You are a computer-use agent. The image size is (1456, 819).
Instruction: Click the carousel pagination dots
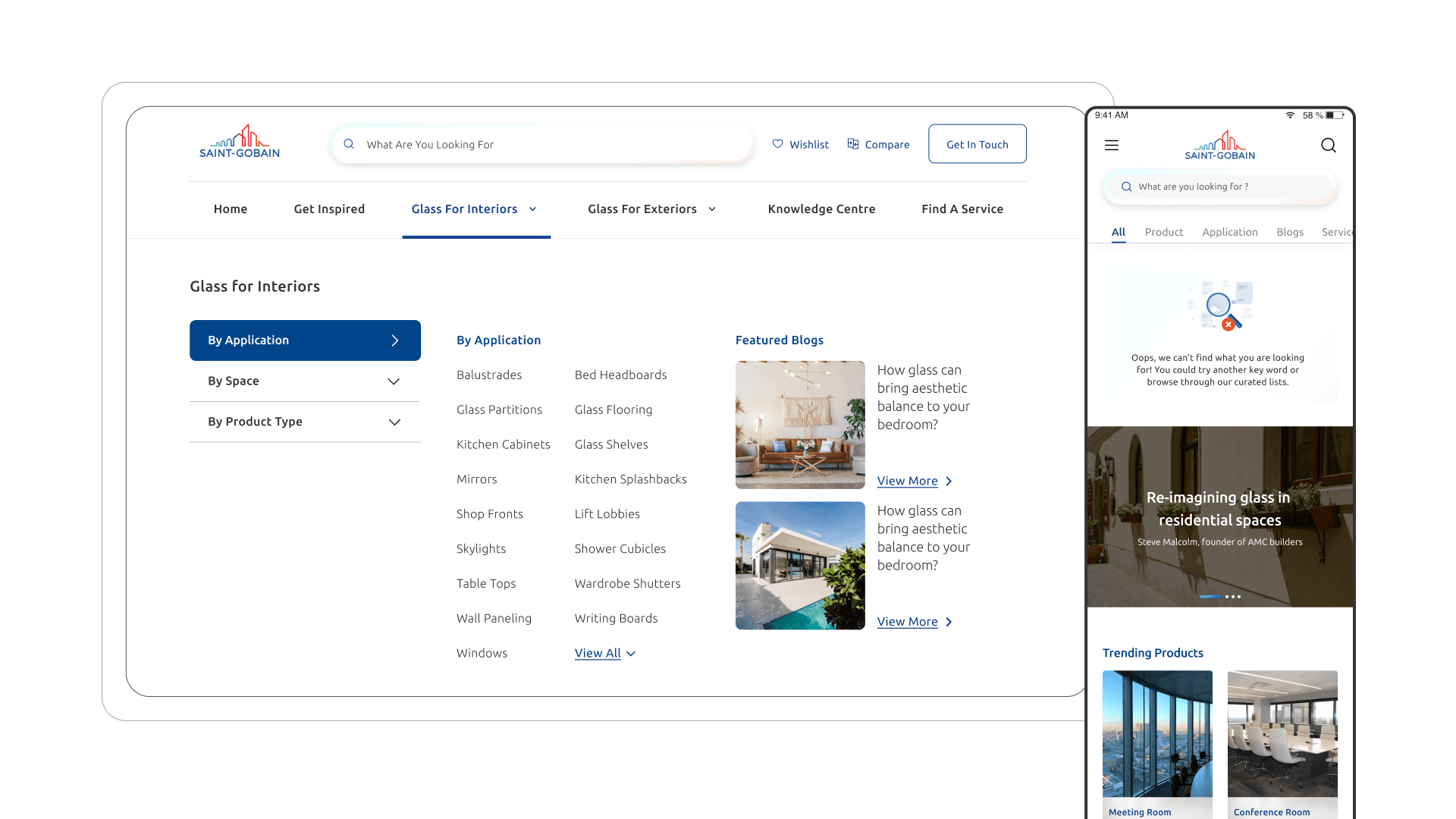click(x=1221, y=597)
